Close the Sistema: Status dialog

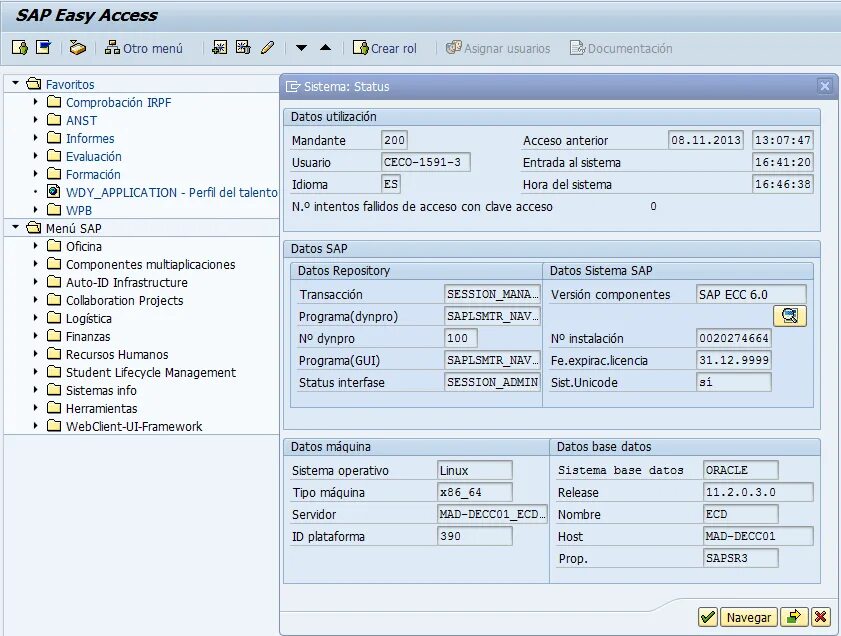[824, 86]
